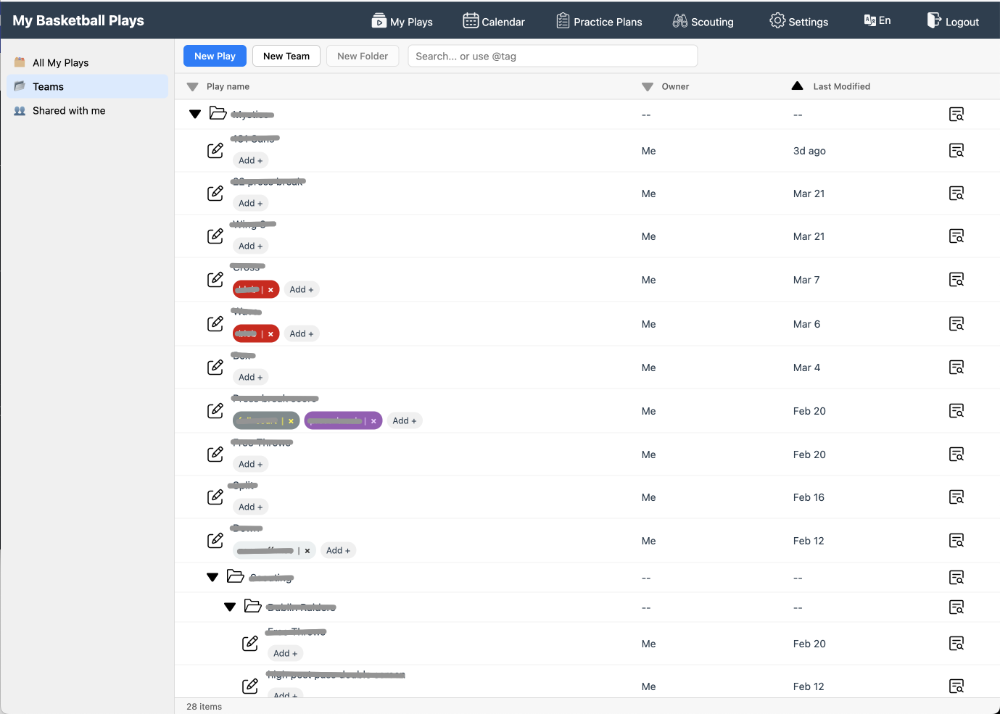This screenshot has width=1000, height=714.
Task: Click the blue New Play button
Action: click(x=215, y=57)
